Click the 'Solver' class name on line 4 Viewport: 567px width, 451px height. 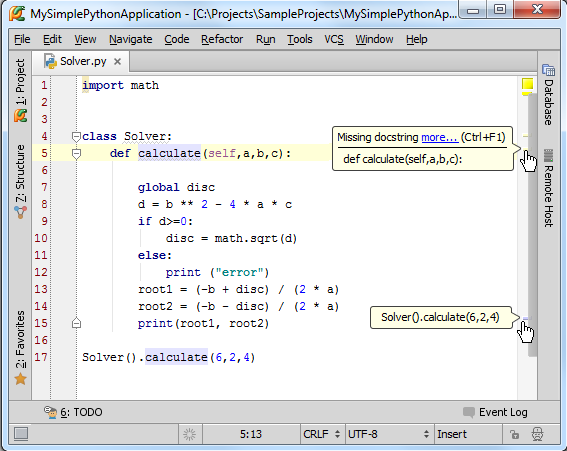pyautogui.click(x=145, y=136)
